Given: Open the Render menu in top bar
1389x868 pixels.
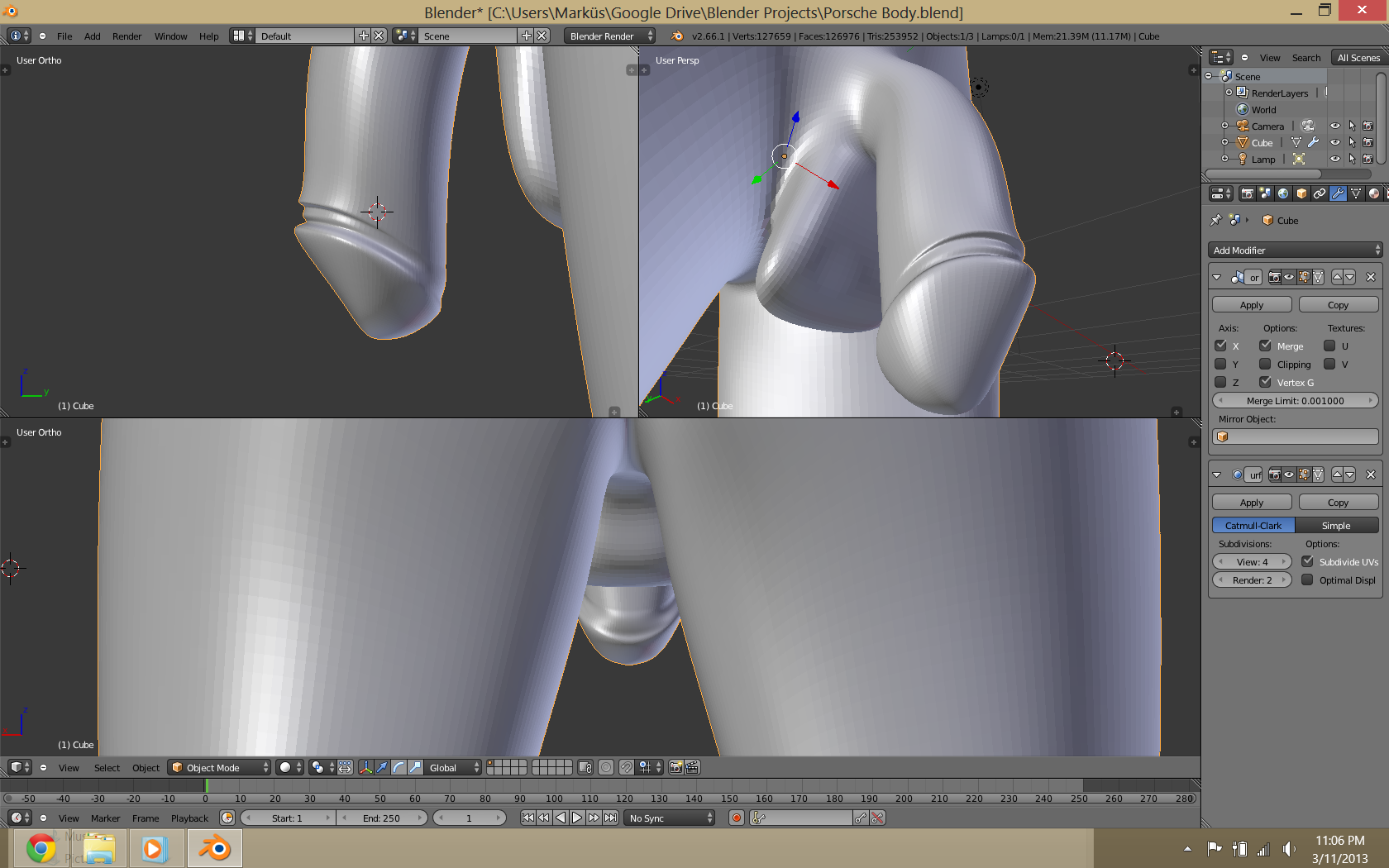Looking at the screenshot, I should (x=126, y=36).
